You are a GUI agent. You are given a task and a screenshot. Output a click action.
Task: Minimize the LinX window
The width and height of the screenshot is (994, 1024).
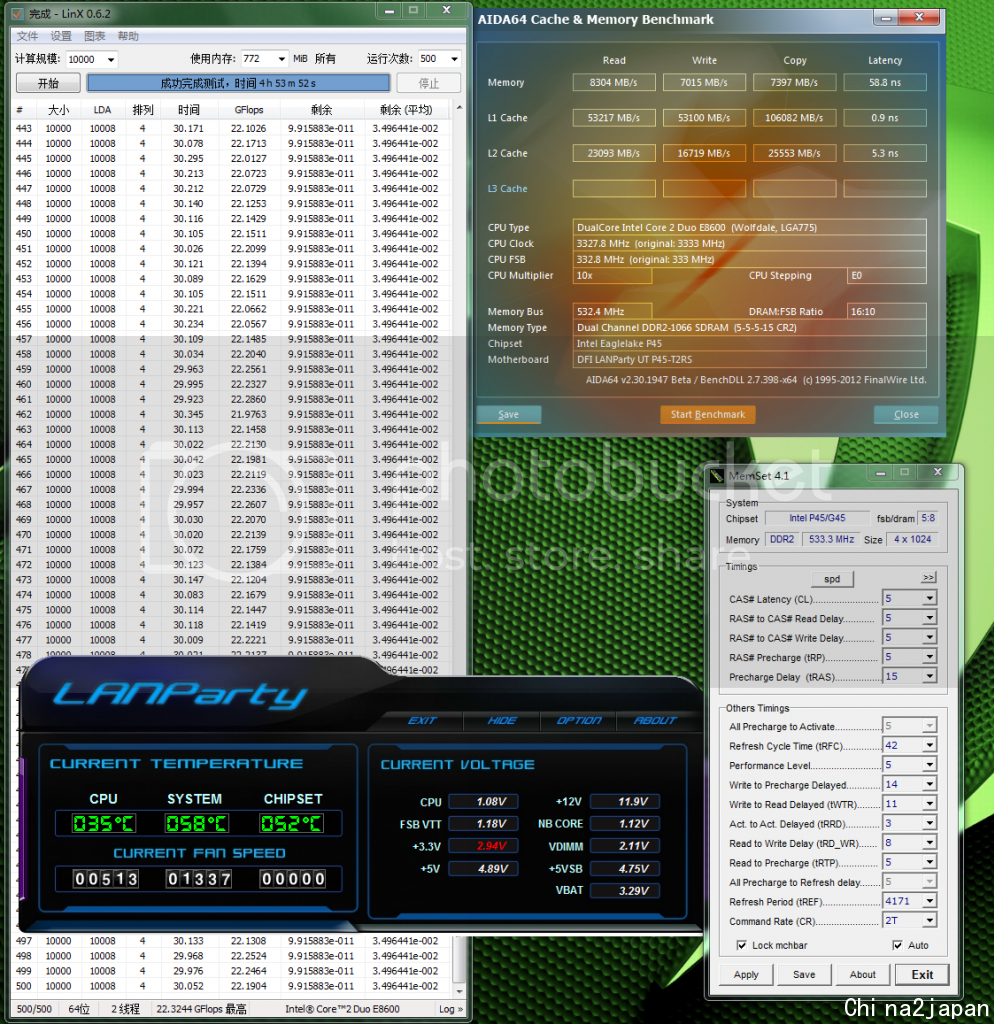389,10
